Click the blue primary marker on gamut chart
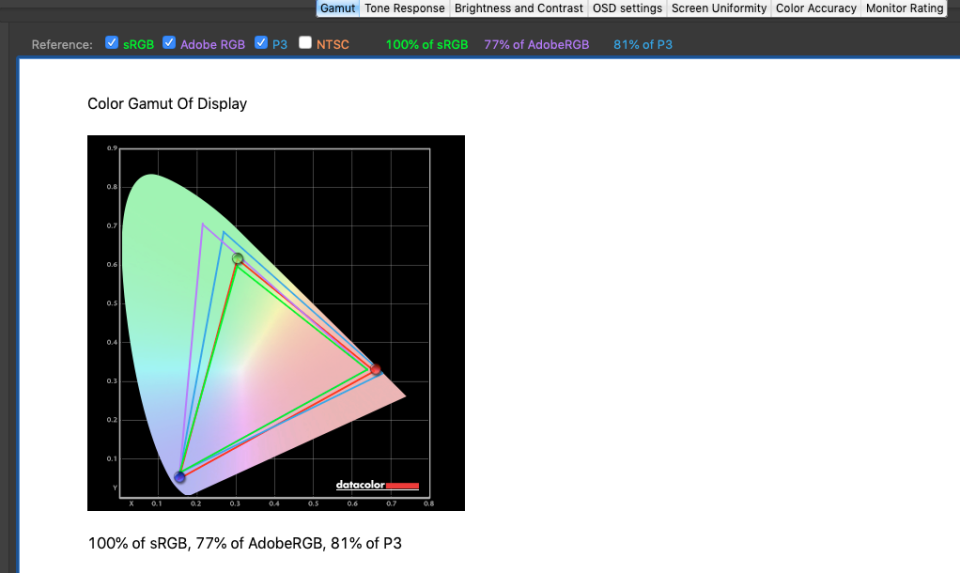The height and width of the screenshot is (573, 960). coord(179,477)
